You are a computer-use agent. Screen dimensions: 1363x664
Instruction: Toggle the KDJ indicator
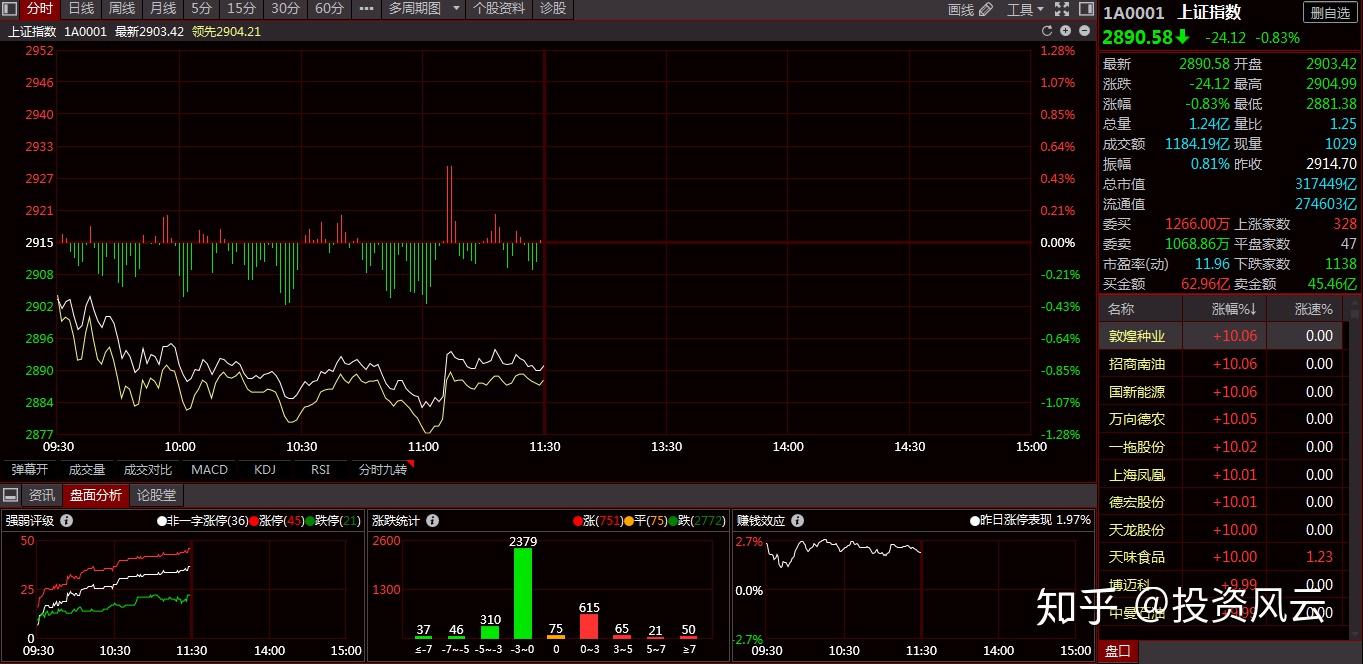point(265,470)
